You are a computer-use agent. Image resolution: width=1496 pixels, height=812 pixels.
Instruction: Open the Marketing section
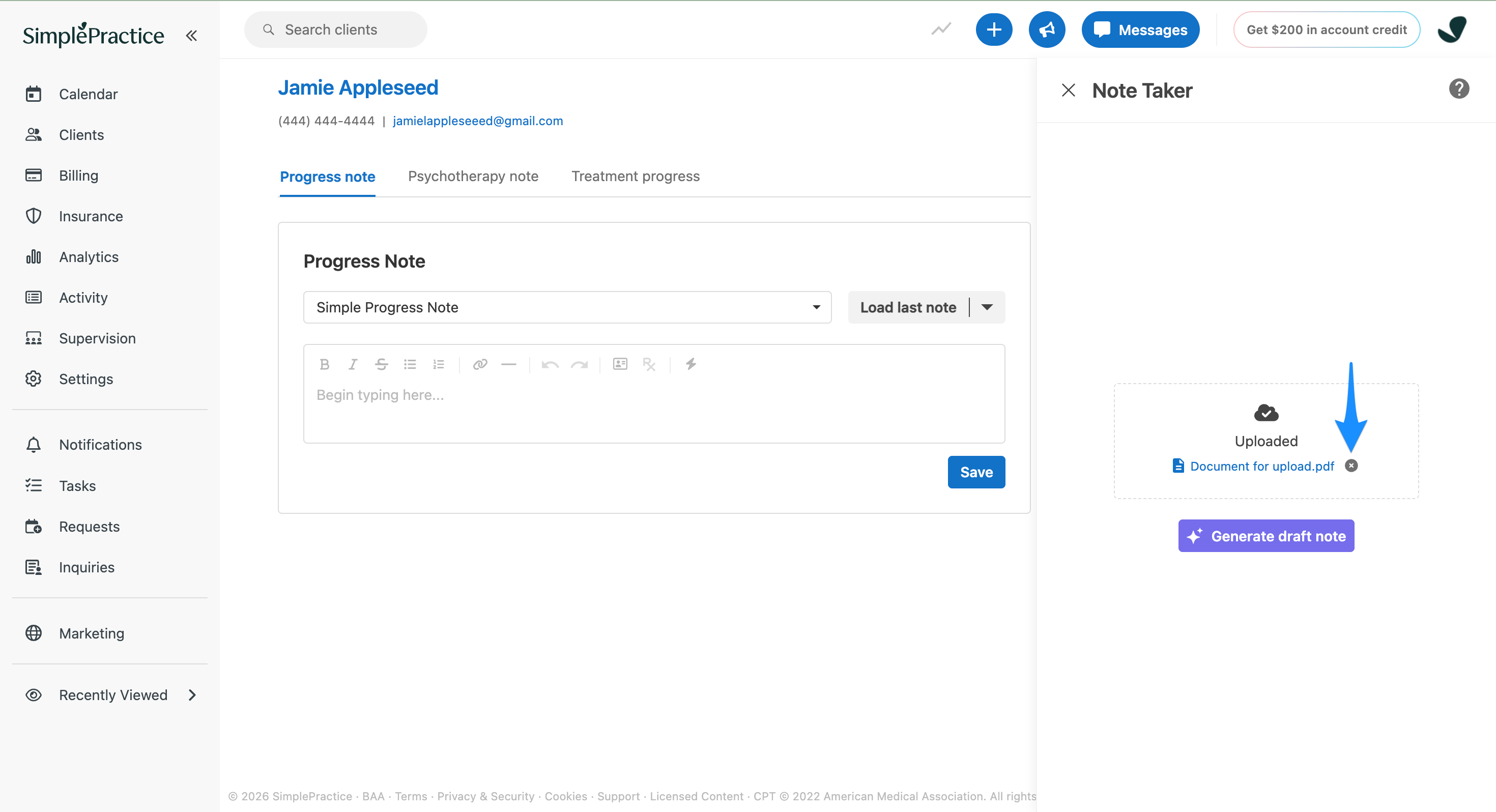pyautogui.click(x=91, y=633)
